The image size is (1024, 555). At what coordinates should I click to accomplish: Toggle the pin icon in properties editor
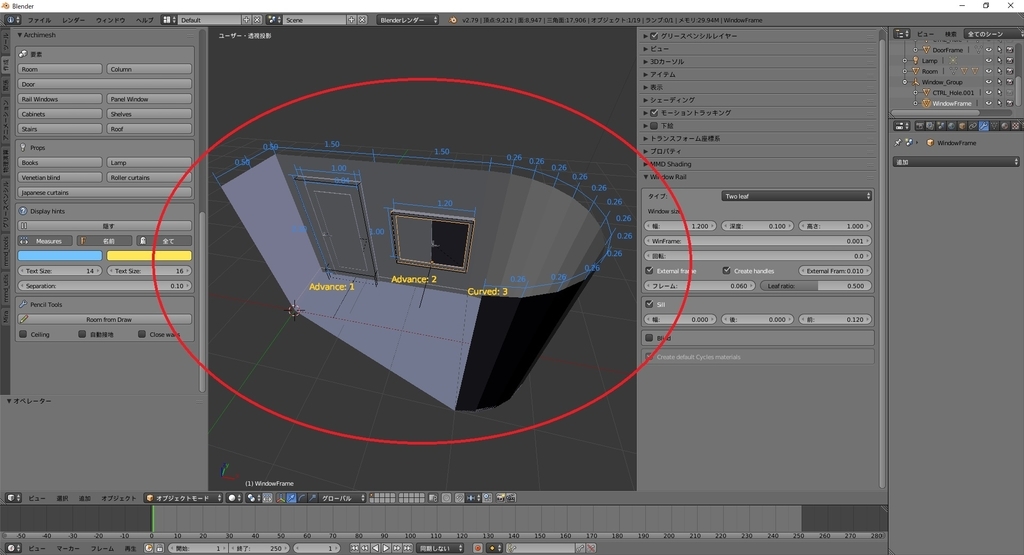[898, 142]
